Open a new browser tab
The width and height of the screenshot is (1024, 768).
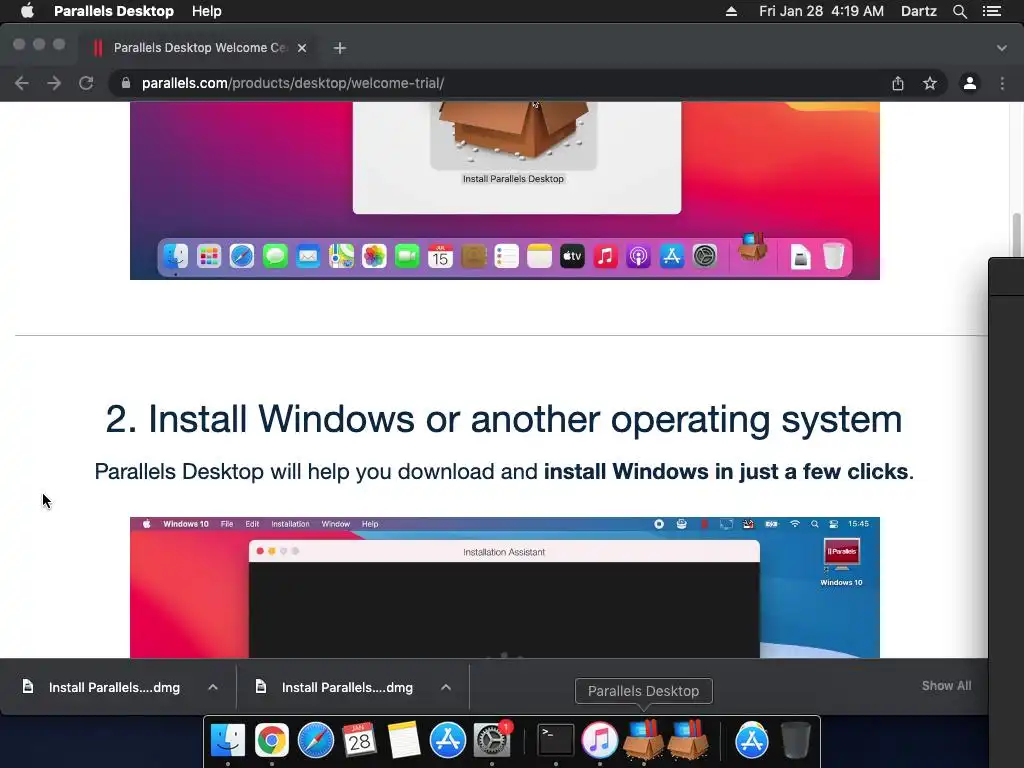click(x=340, y=48)
